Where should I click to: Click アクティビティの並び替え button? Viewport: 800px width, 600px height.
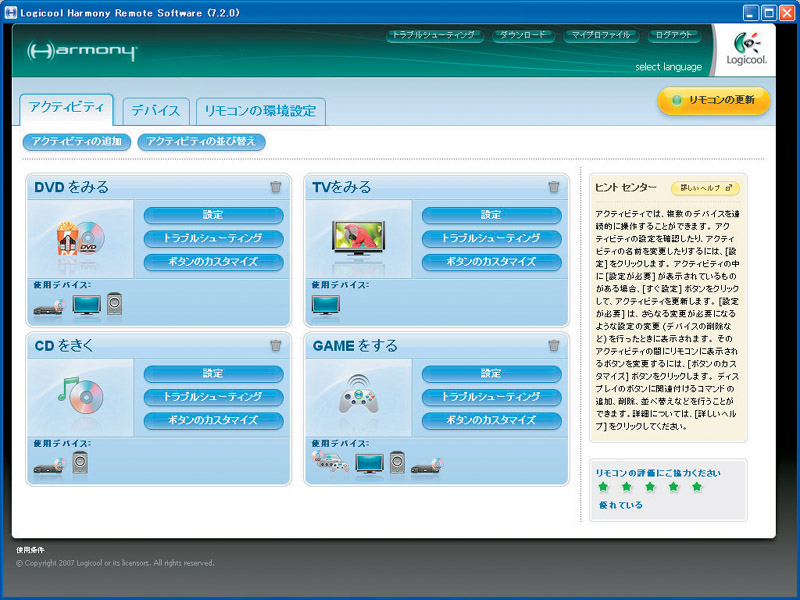[201, 142]
